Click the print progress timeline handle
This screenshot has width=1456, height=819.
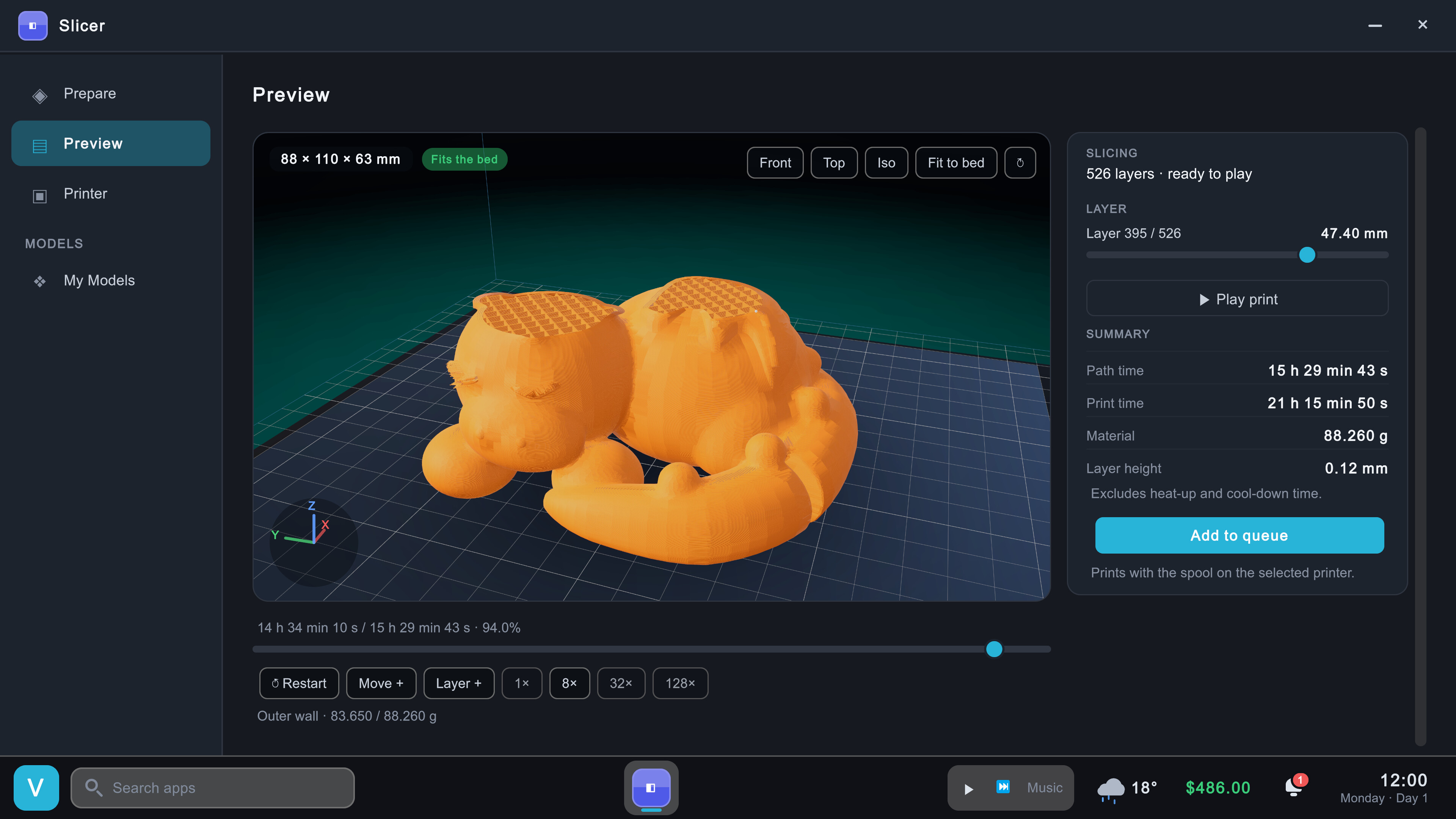[x=994, y=649]
